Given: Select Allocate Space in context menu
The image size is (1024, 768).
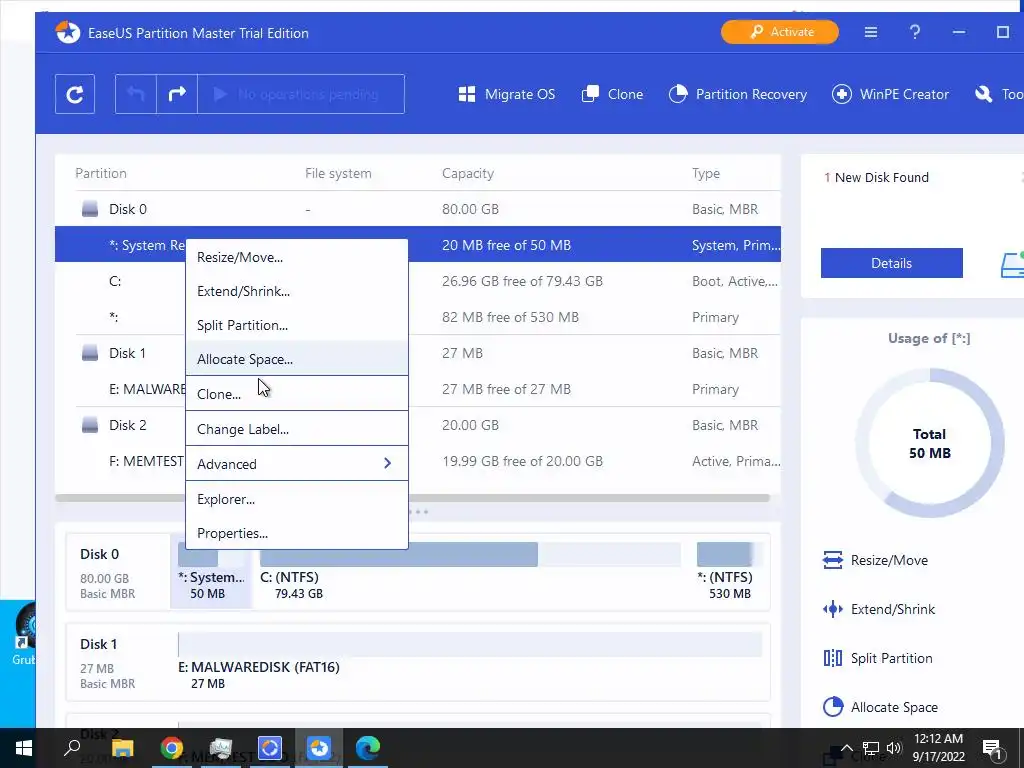Looking at the screenshot, I should 297,359.
